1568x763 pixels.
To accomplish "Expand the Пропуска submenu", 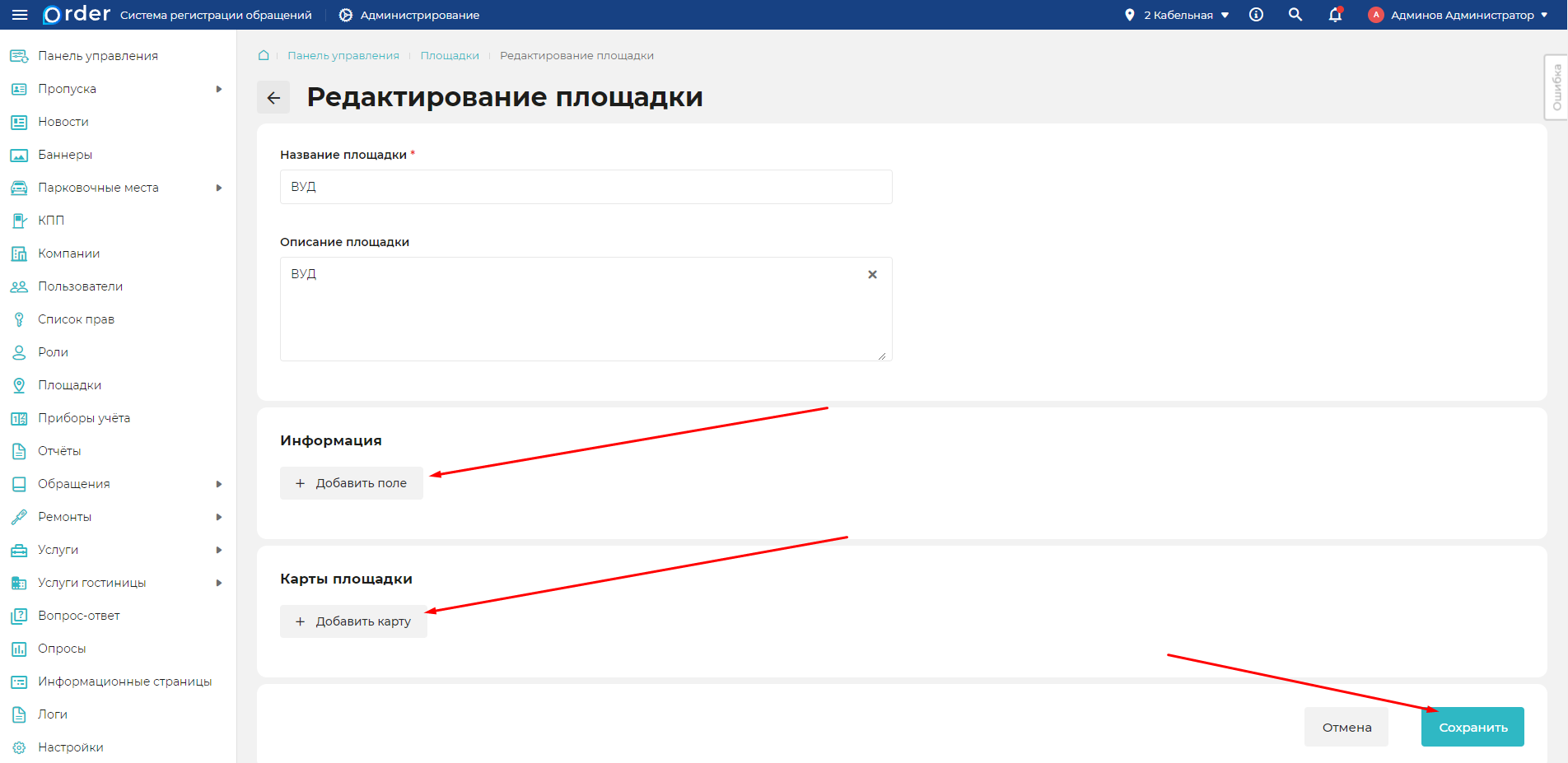I will coord(218,88).
